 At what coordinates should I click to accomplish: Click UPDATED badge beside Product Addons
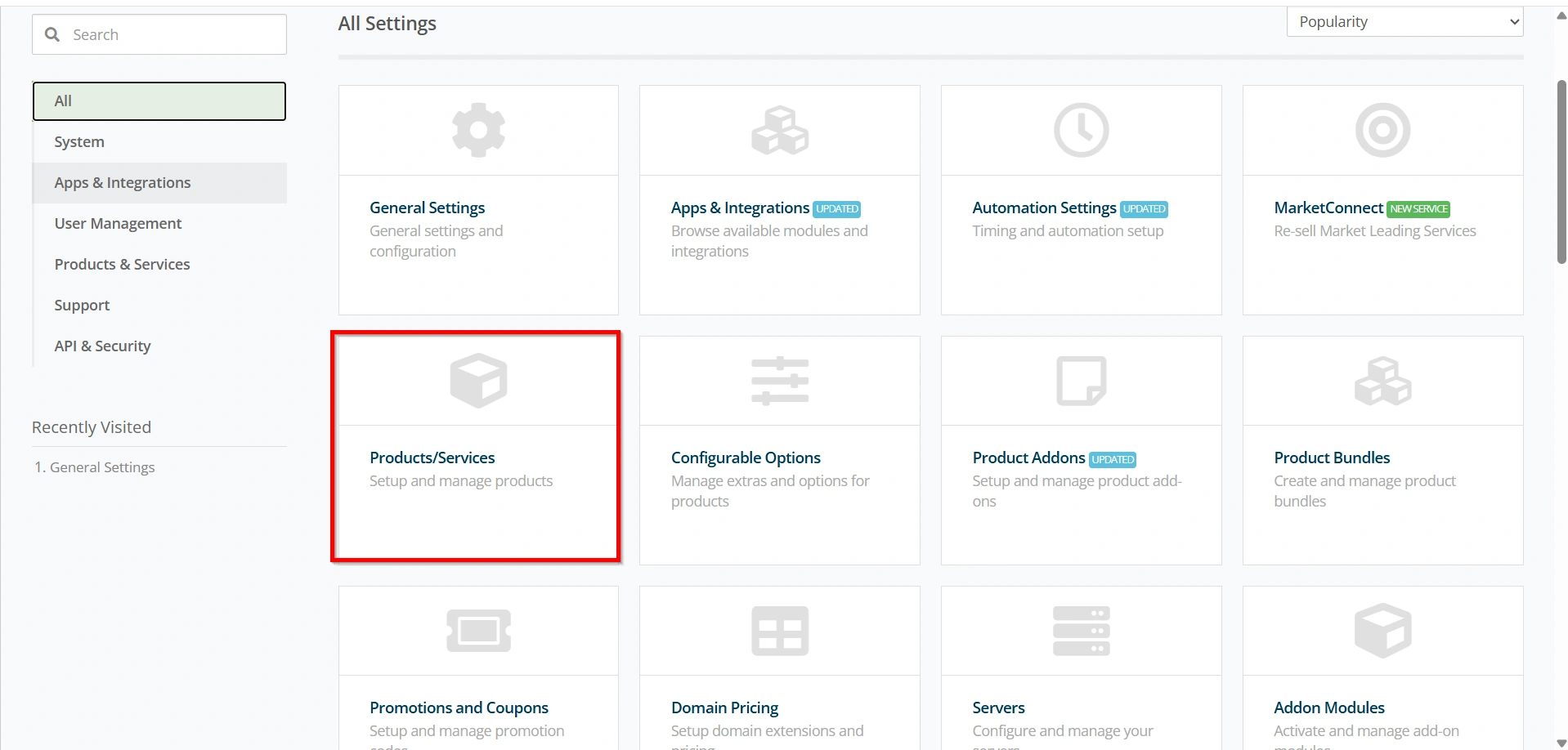[x=1113, y=460]
